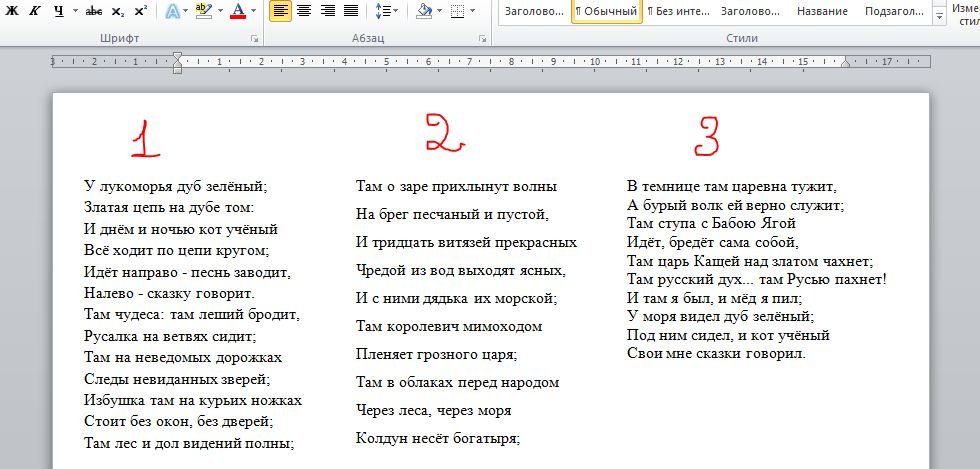Toggle bold formatting (Ж)

click(13, 12)
